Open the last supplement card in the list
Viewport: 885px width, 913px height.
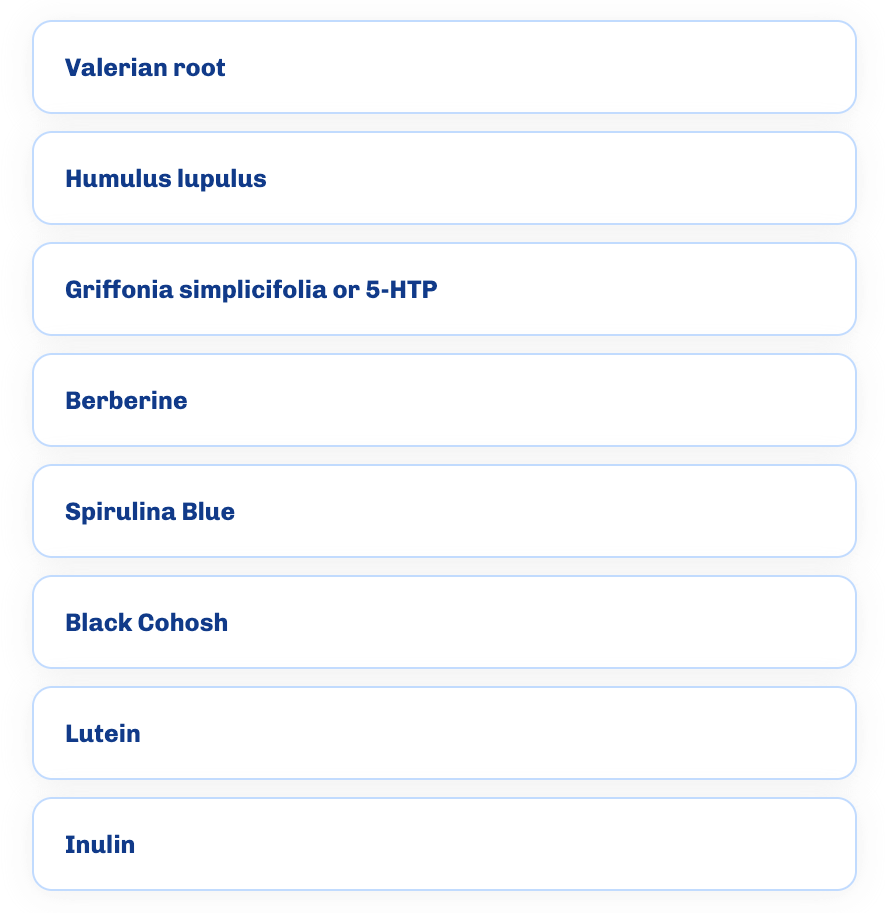point(444,844)
